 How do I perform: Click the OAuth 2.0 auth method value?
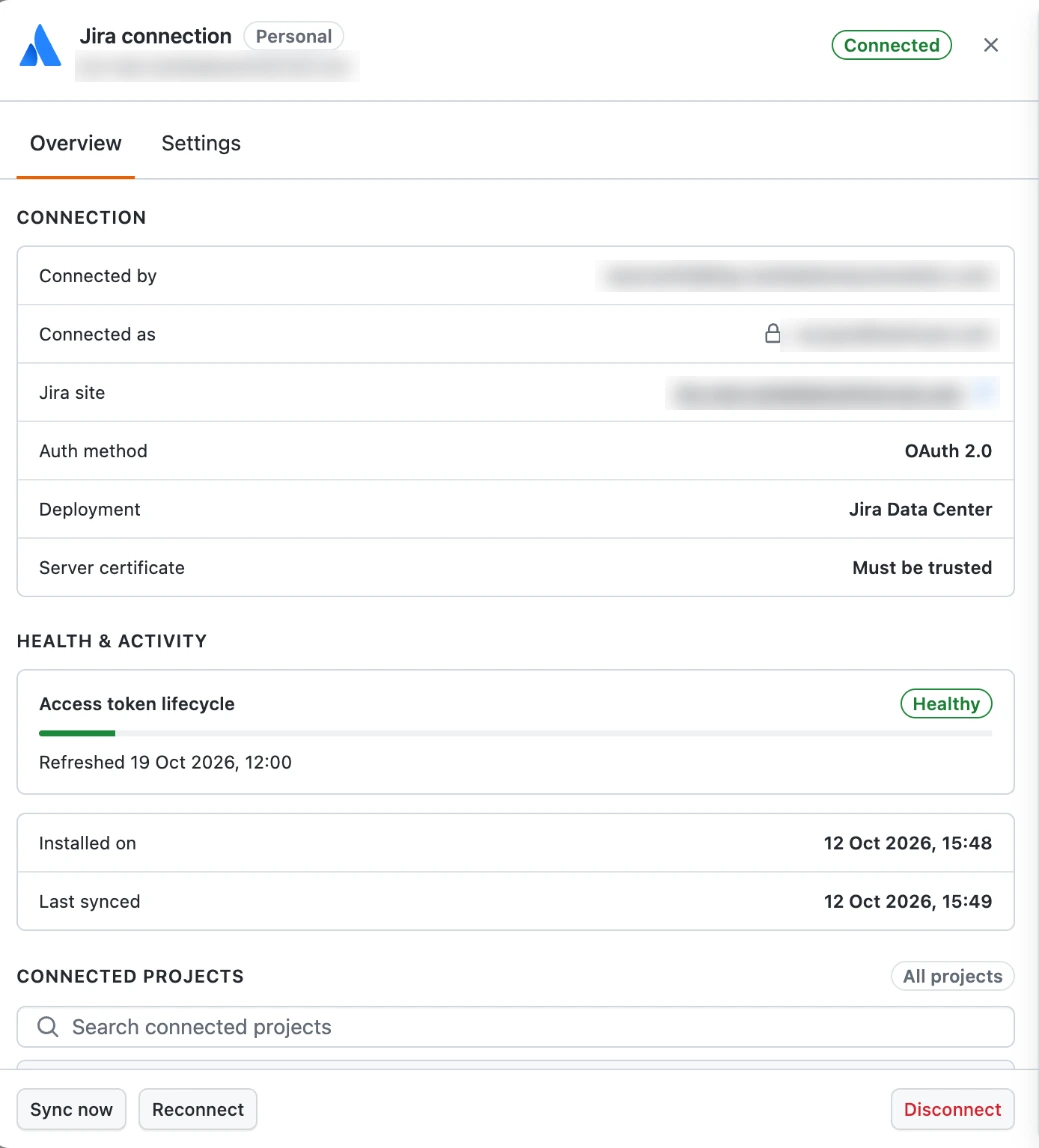[x=947, y=451]
